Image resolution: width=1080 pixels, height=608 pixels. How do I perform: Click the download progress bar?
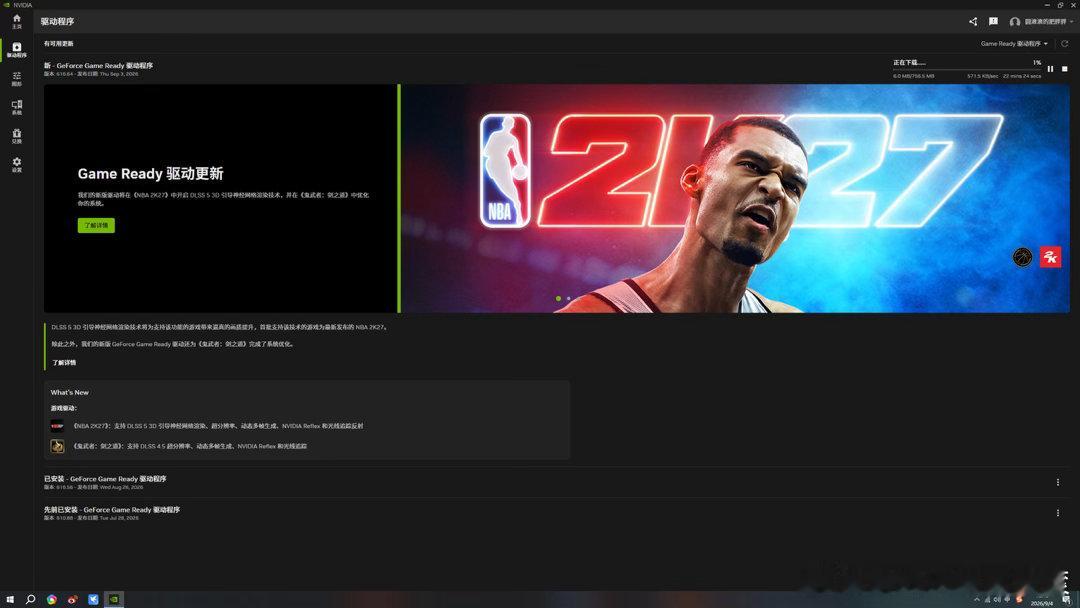tap(967, 70)
